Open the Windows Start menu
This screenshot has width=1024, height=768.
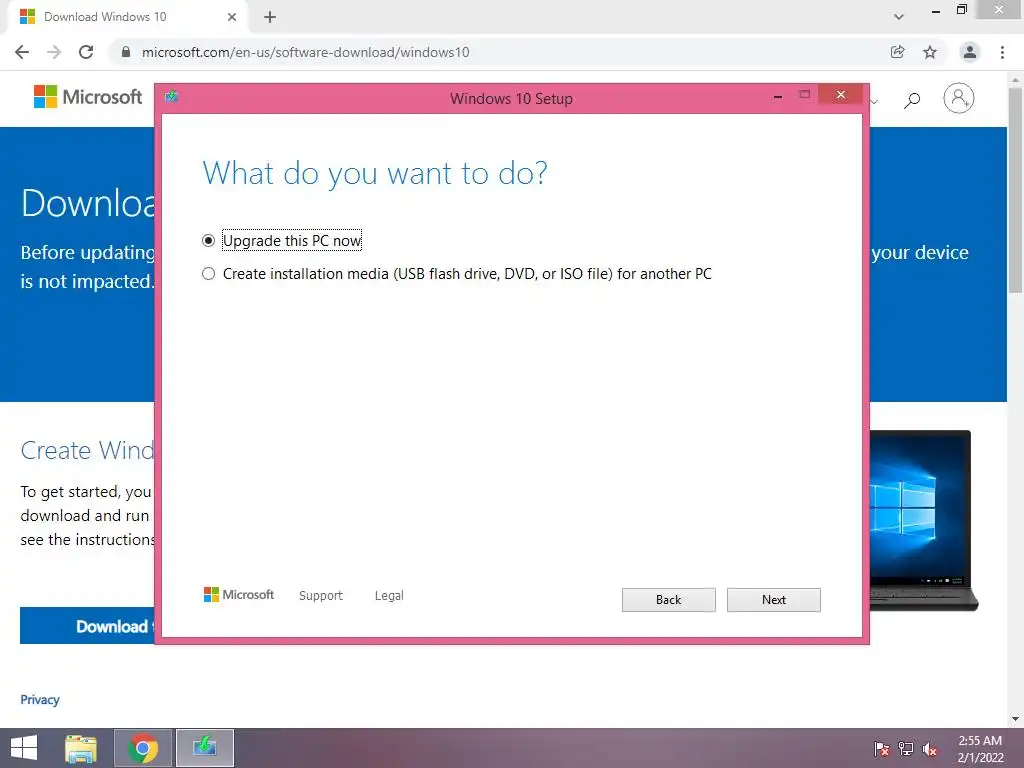tap(24, 748)
